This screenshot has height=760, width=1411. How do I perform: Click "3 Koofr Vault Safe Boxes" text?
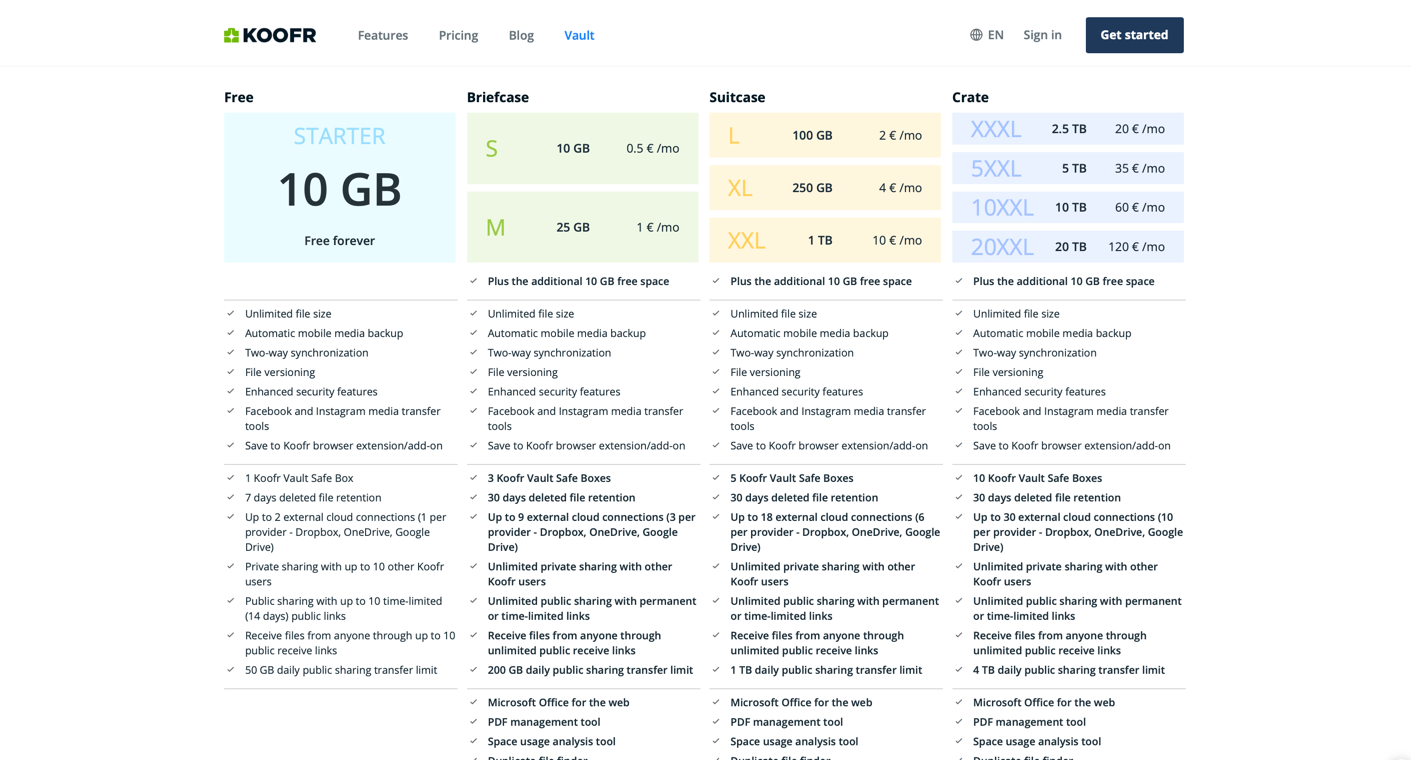549,478
